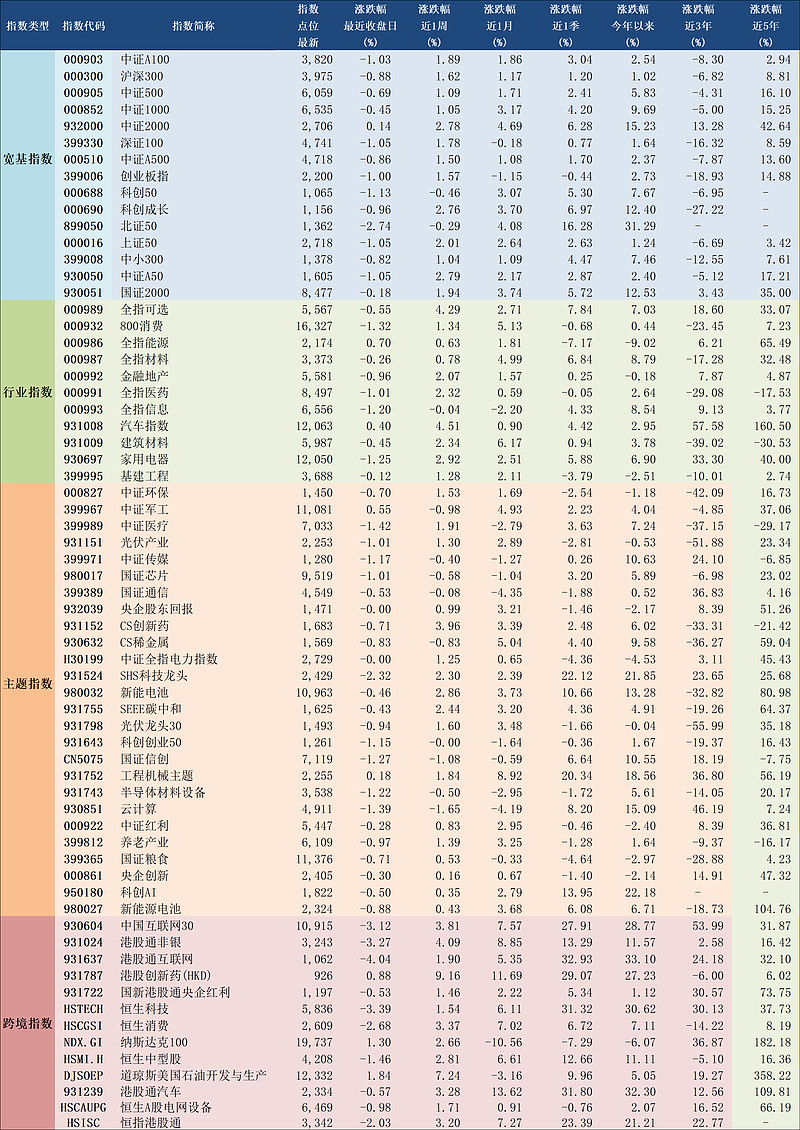Click the 纳斯达克100 index name
This screenshot has width=800, height=1130.
pyautogui.click(x=153, y=1042)
